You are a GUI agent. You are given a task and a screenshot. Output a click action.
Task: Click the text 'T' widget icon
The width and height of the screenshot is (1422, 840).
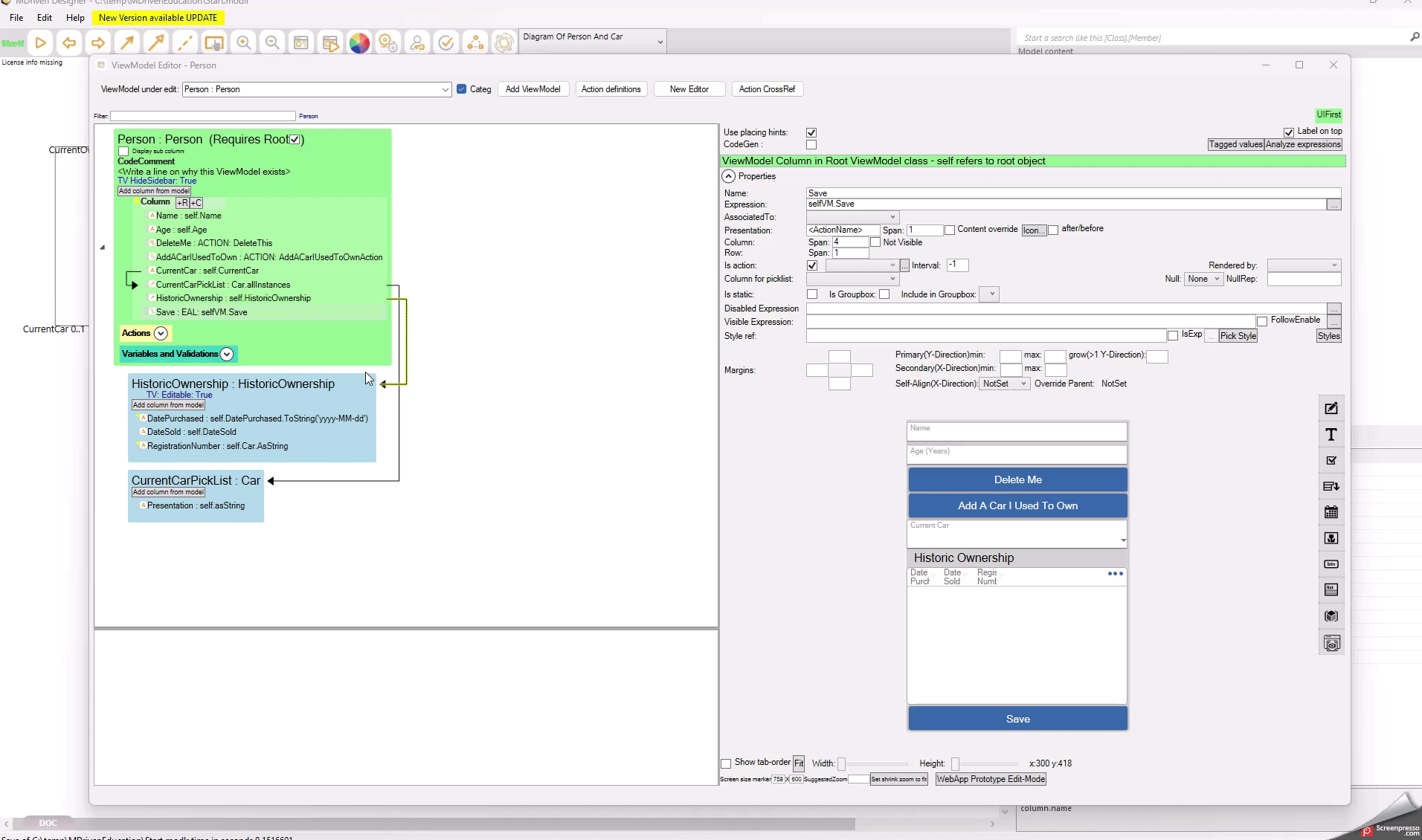click(x=1331, y=435)
